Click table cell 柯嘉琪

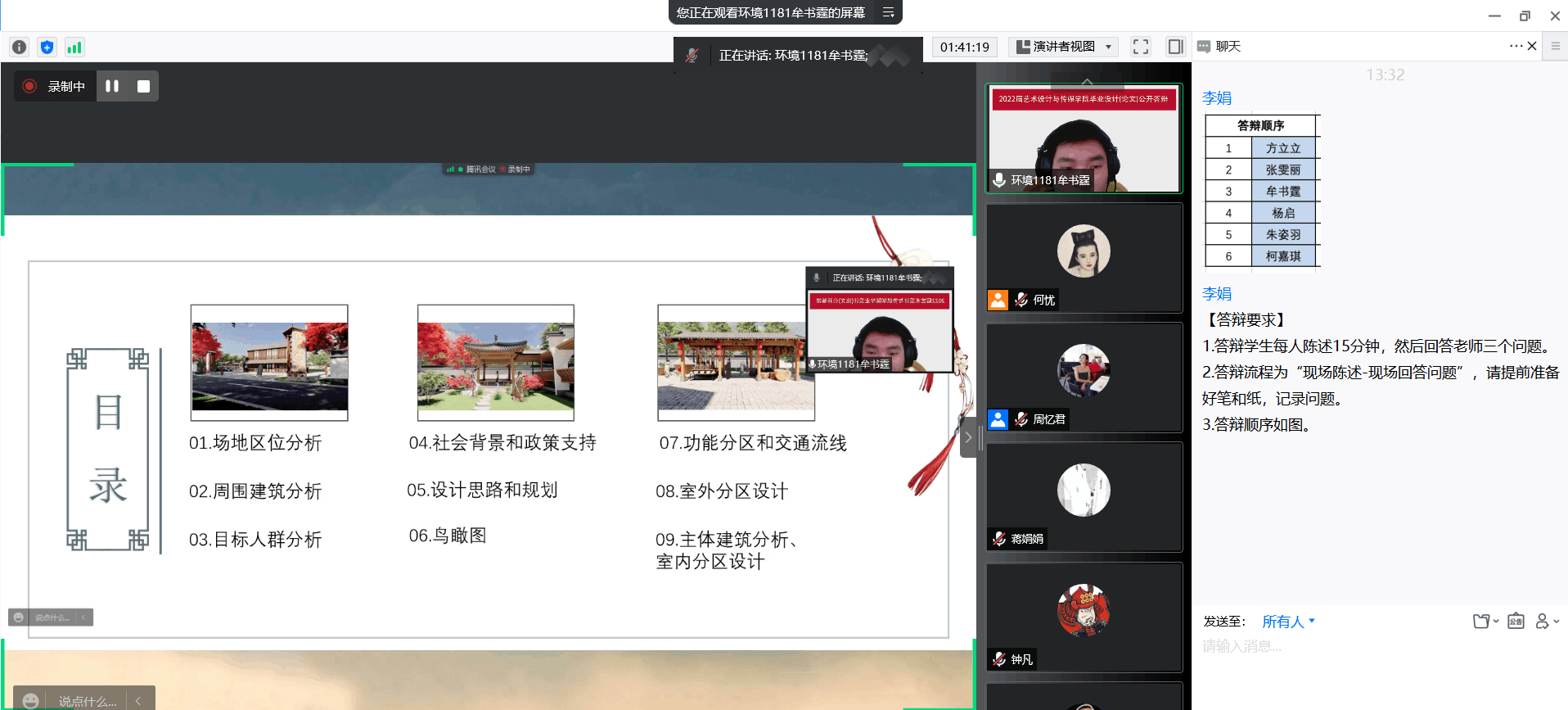click(1283, 256)
